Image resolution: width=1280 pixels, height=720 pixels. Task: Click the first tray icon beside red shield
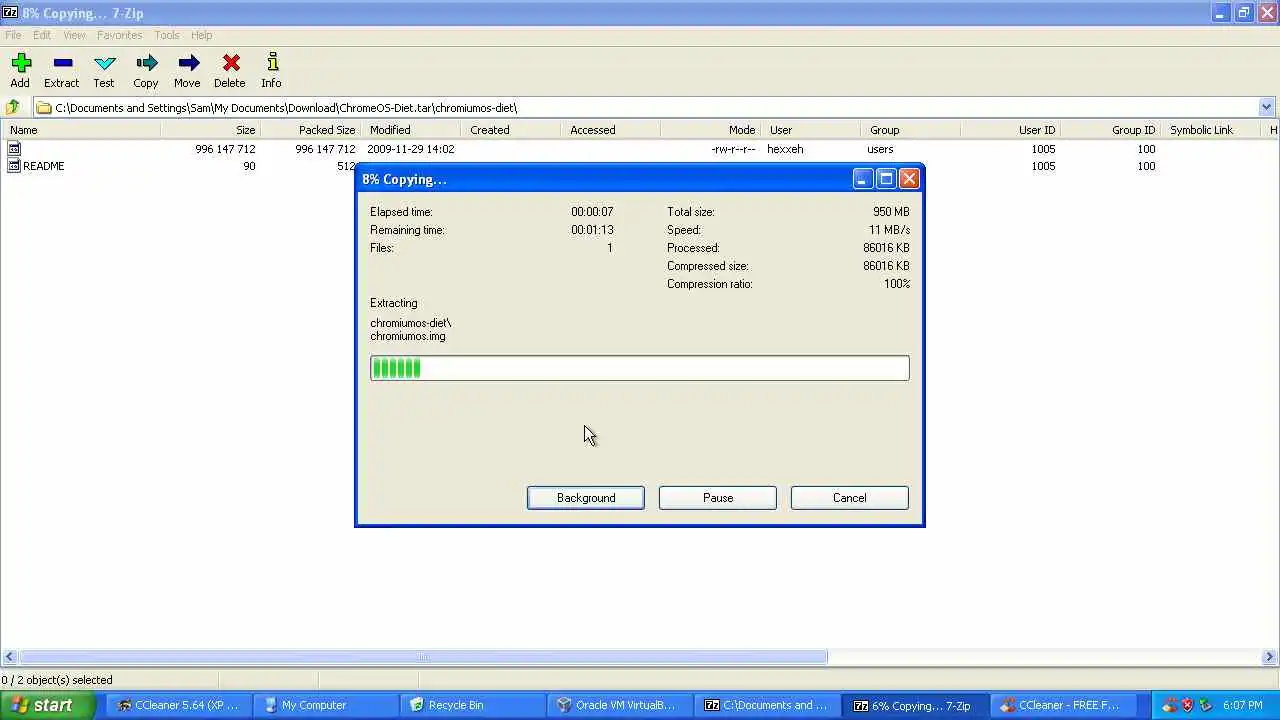pos(1169,705)
